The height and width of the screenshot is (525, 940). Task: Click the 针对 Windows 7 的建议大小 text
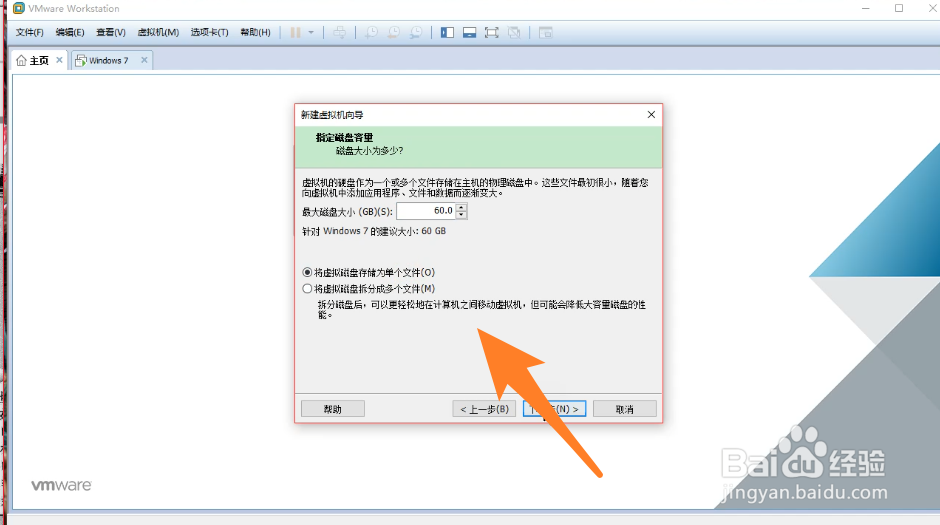[x=374, y=231]
